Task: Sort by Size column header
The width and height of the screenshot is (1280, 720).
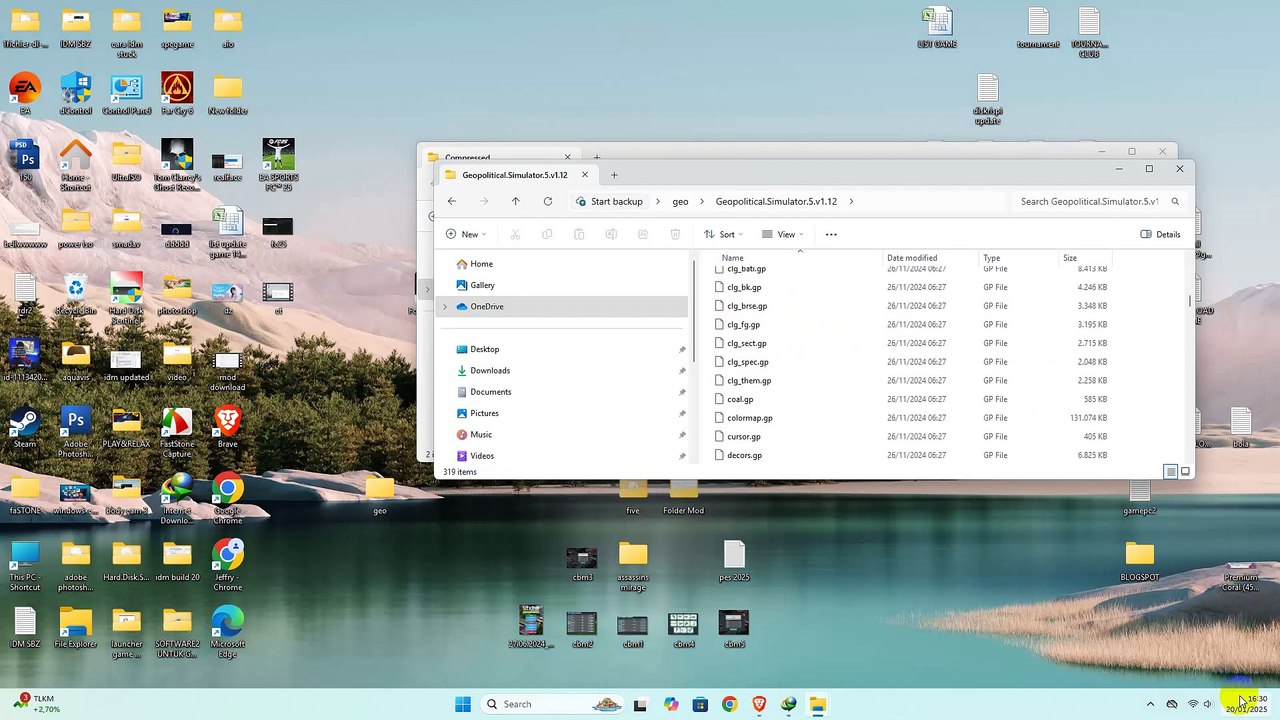Action: click(x=1087, y=258)
